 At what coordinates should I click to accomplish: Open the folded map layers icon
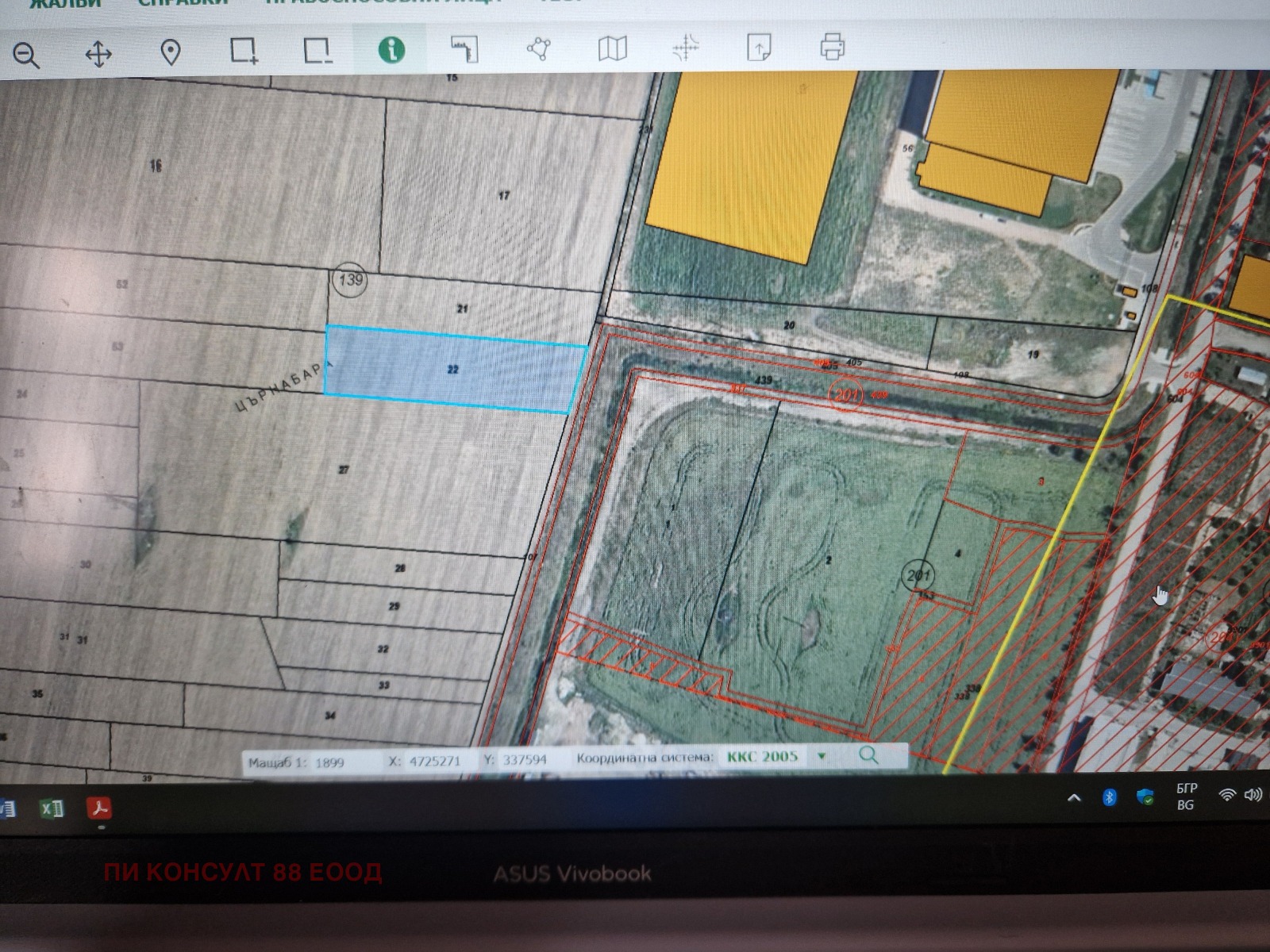(x=612, y=49)
